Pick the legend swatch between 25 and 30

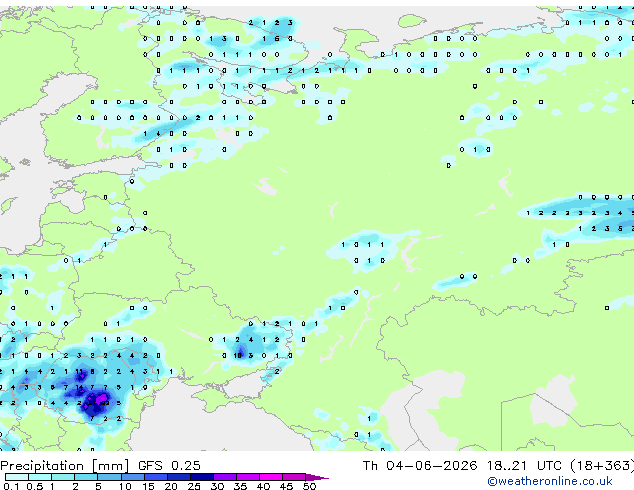pyautogui.click(x=201, y=477)
